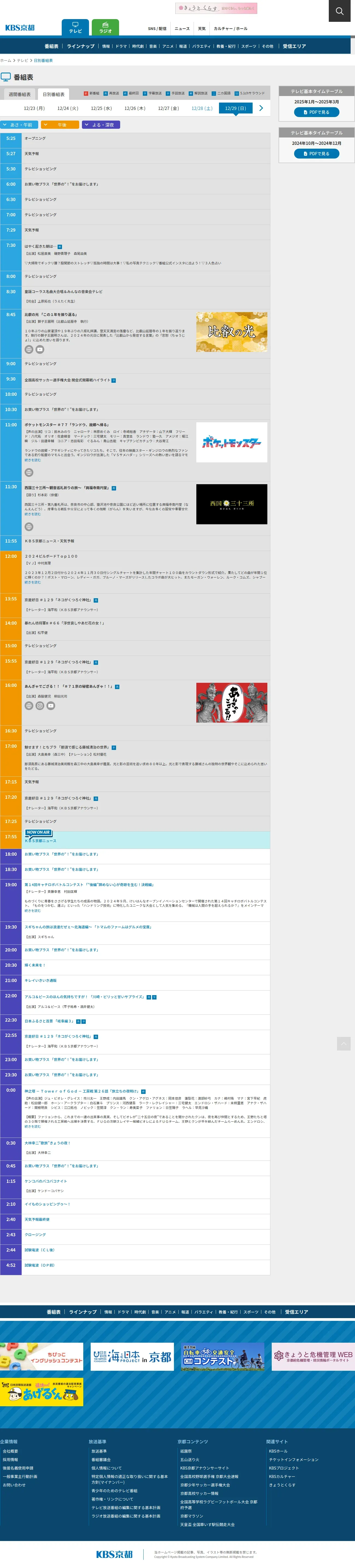Image resolution: width=355 pixels, height=1568 pixels.
Task: Open ケンコバのバコバコナイト program link
Action: [46, 1181]
